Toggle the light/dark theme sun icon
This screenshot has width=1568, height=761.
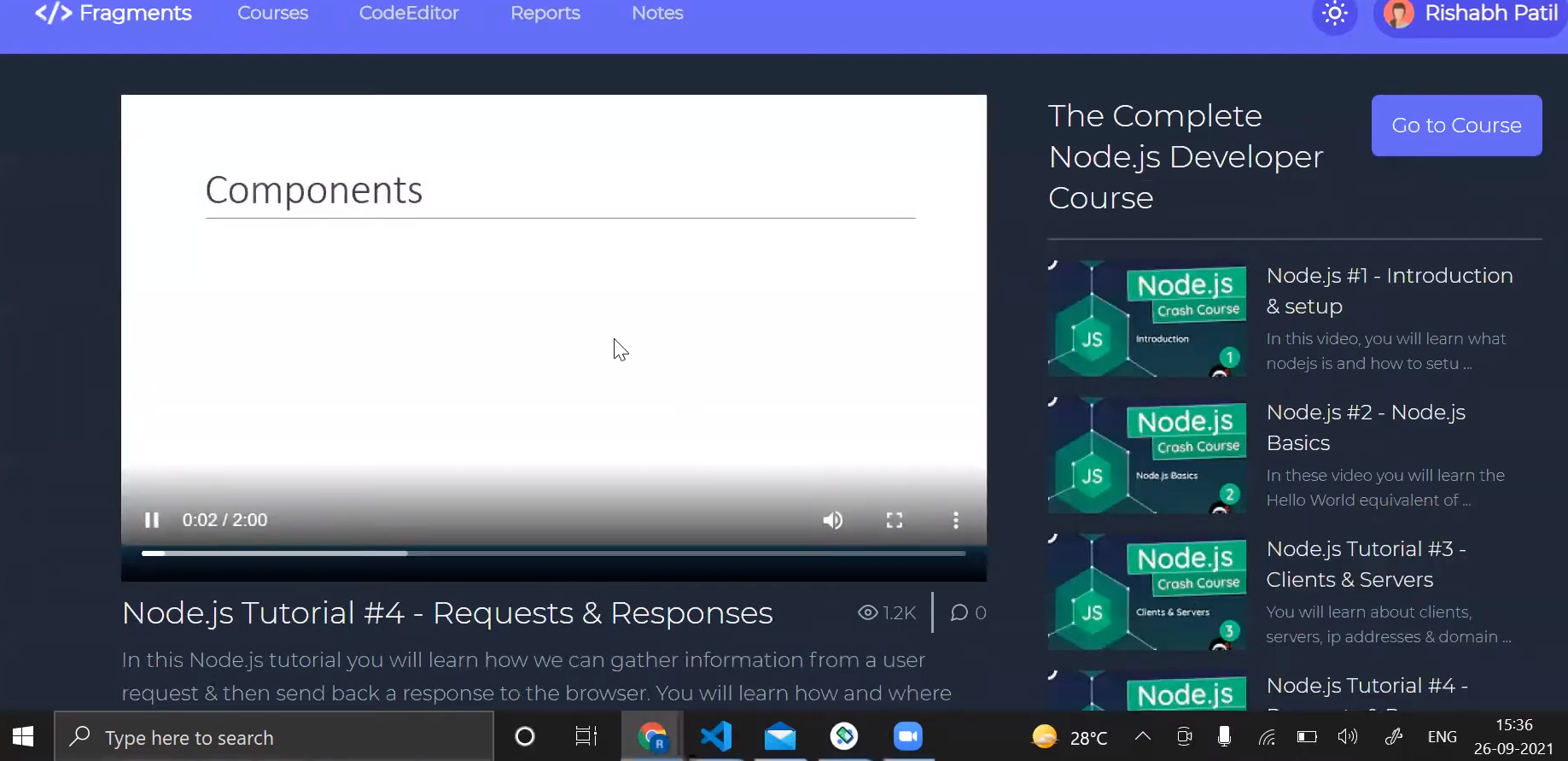[1334, 15]
